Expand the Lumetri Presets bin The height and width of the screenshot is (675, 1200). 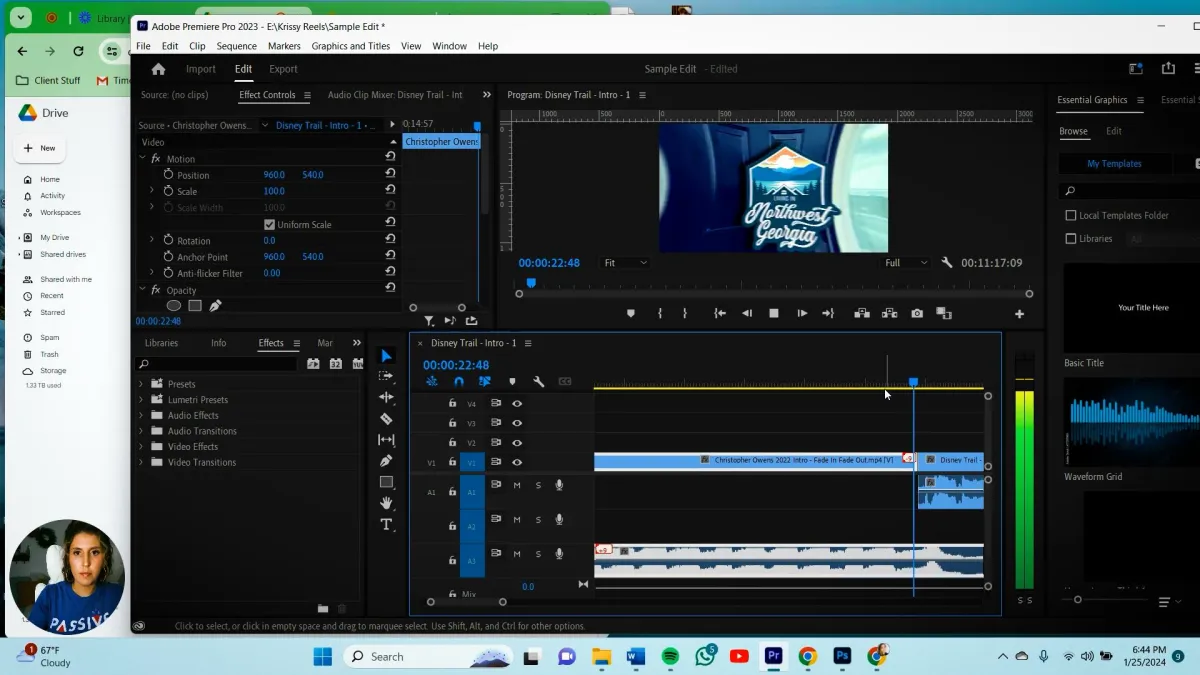(141, 400)
